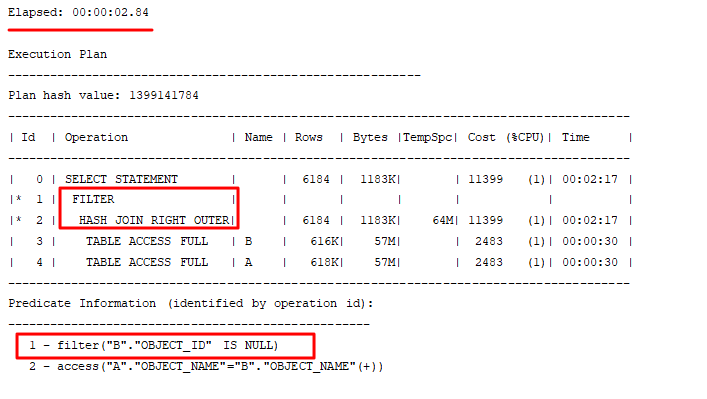The width and height of the screenshot is (707, 399).
Task: Click Id 4 in the plan table
Action: tap(39, 262)
